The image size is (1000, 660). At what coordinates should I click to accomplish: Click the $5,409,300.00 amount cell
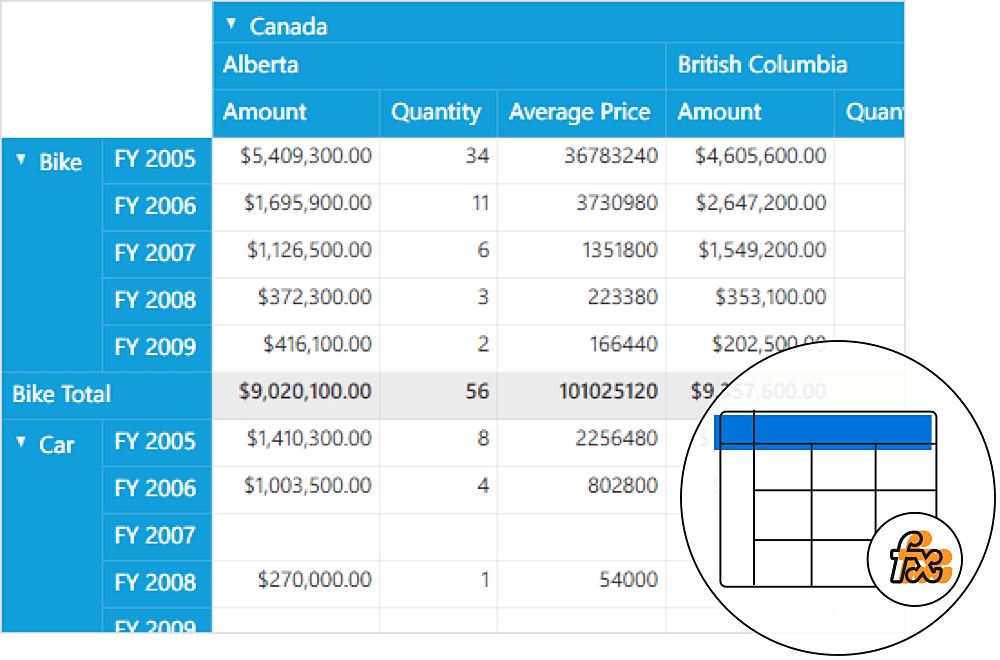coord(306,156)
